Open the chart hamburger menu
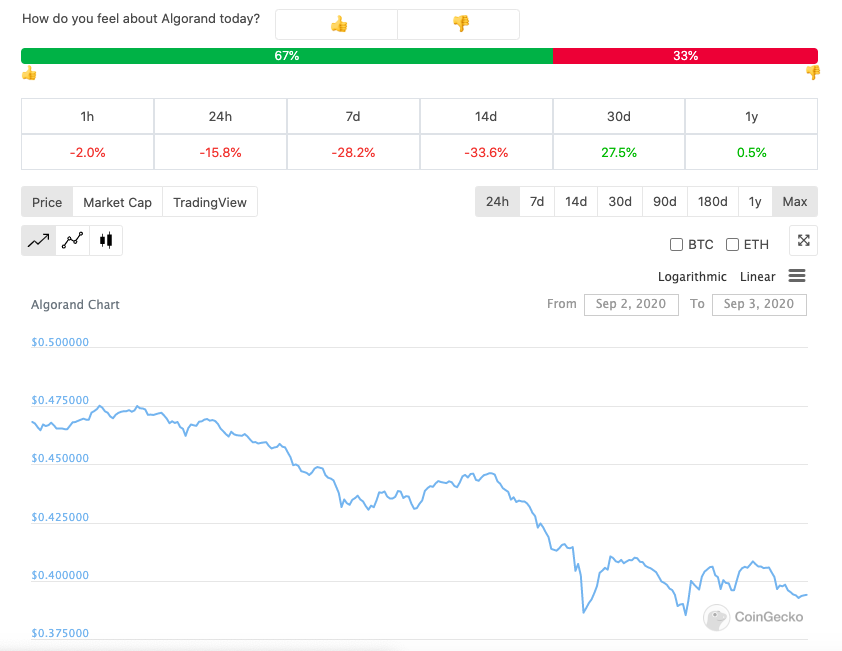Screen dimensions: 842x651 click(797, 276)
